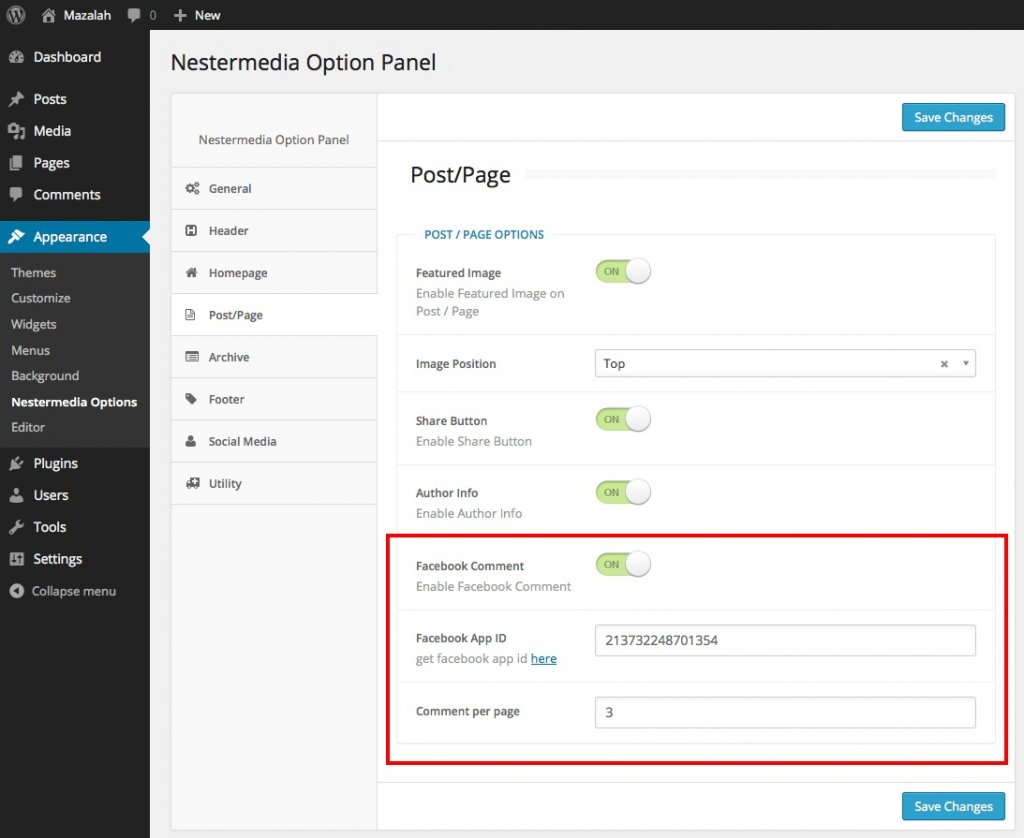Image resolution: width=1024 pixels, height=838 pixels.
Task: Click the Media icon in sidebar
Action: [x=16, y=131]
